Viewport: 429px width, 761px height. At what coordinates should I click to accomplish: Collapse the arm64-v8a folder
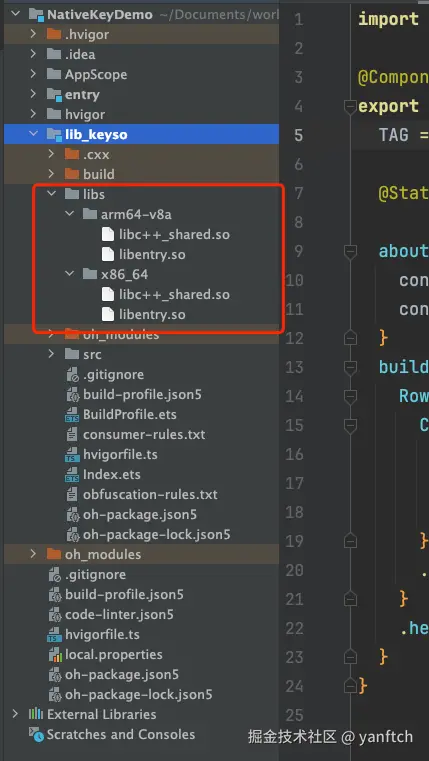69,214
